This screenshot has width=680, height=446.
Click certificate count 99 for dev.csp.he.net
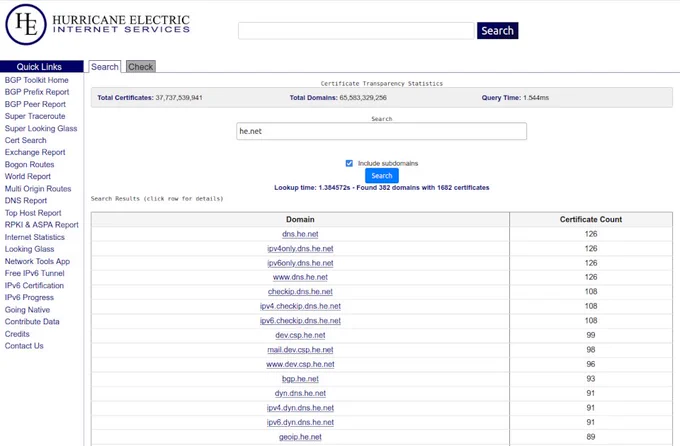(x=591, y=335)
